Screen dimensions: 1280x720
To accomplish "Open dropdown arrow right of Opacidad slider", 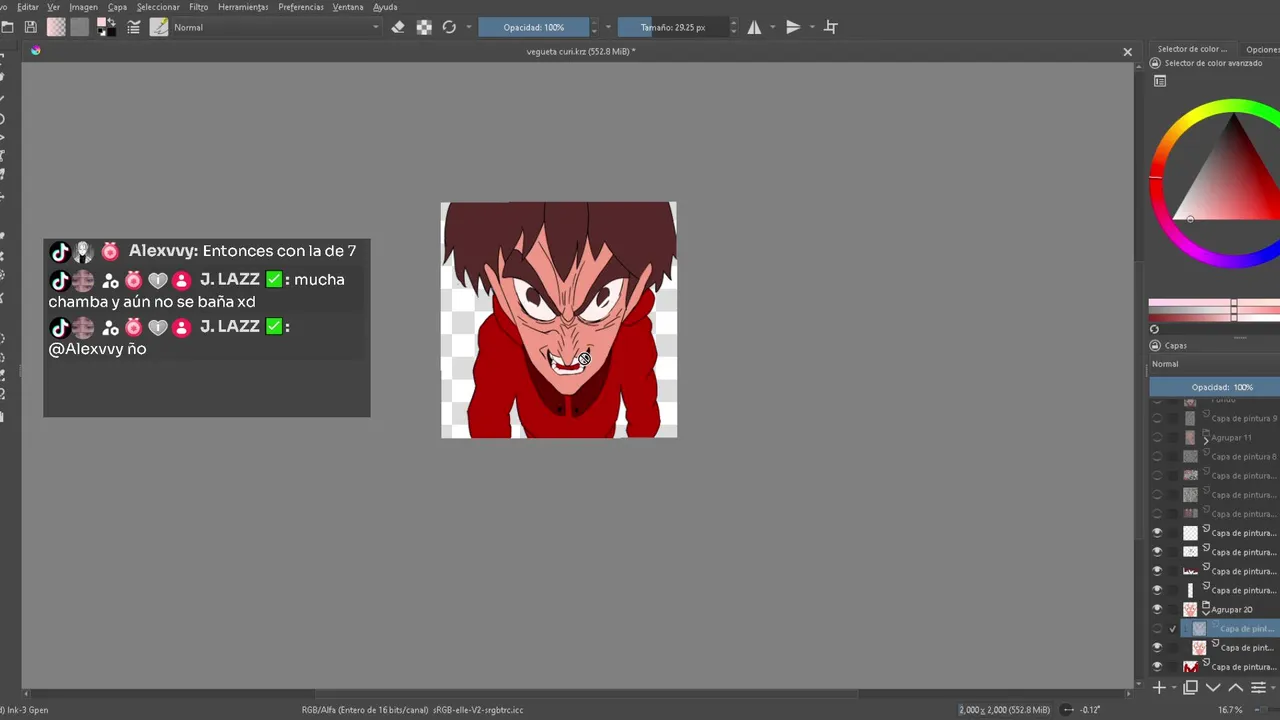I will (608, 27).
